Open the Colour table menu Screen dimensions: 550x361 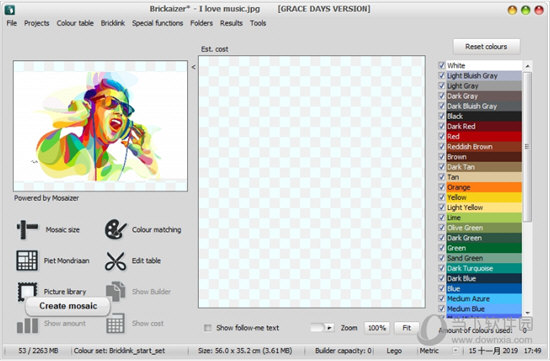coord(75,23)
